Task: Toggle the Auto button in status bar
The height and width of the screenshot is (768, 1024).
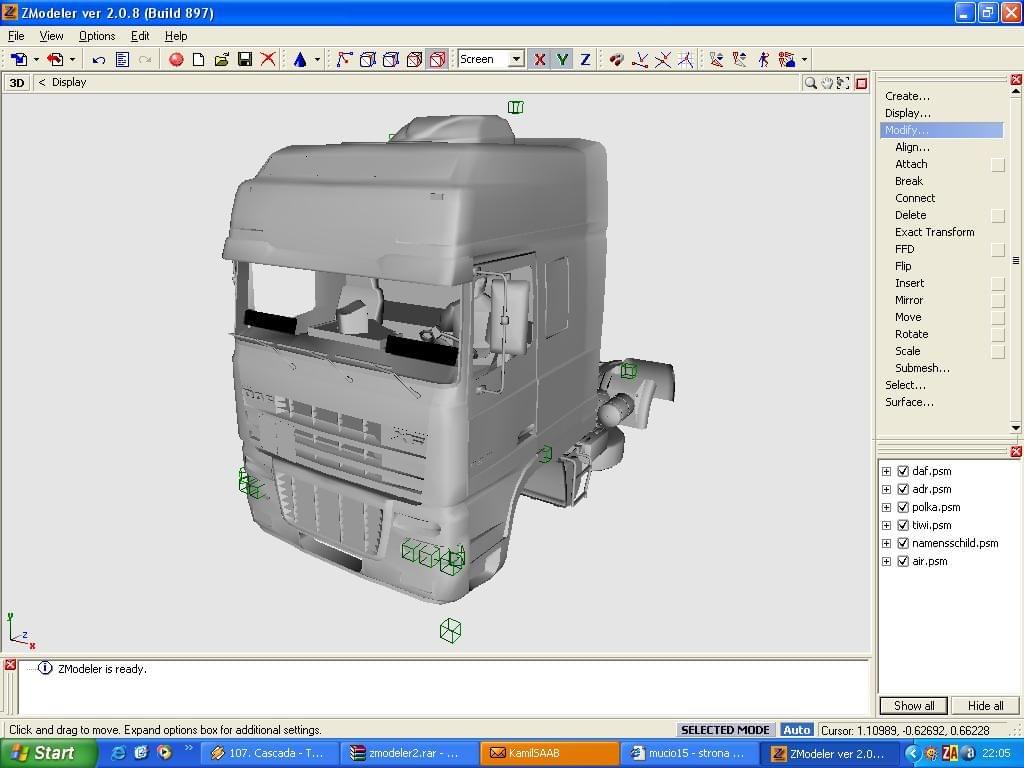Action: pos(796,729)
